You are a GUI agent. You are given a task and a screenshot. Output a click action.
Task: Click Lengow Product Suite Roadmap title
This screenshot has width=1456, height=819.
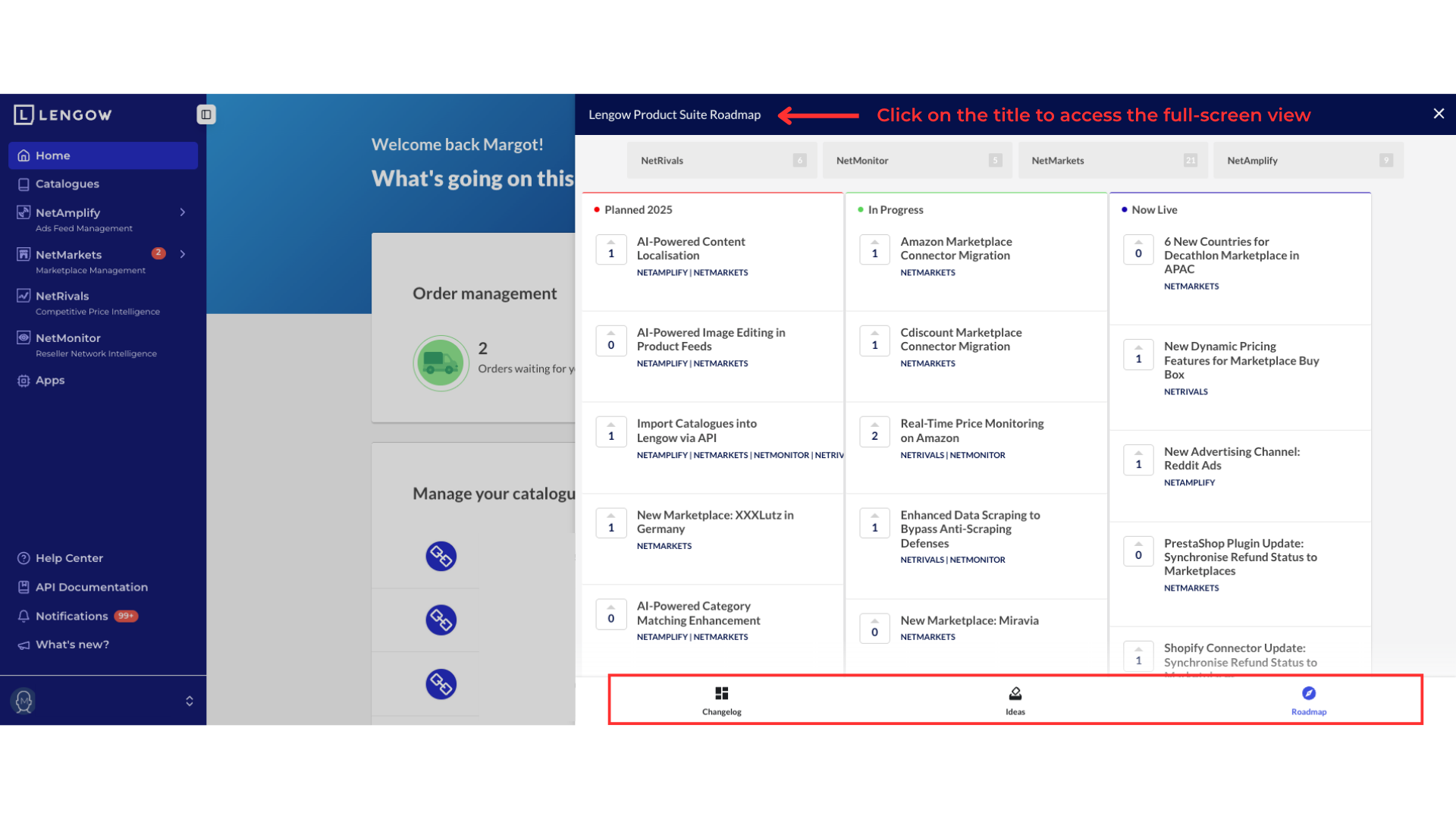[x=674, y=115]
